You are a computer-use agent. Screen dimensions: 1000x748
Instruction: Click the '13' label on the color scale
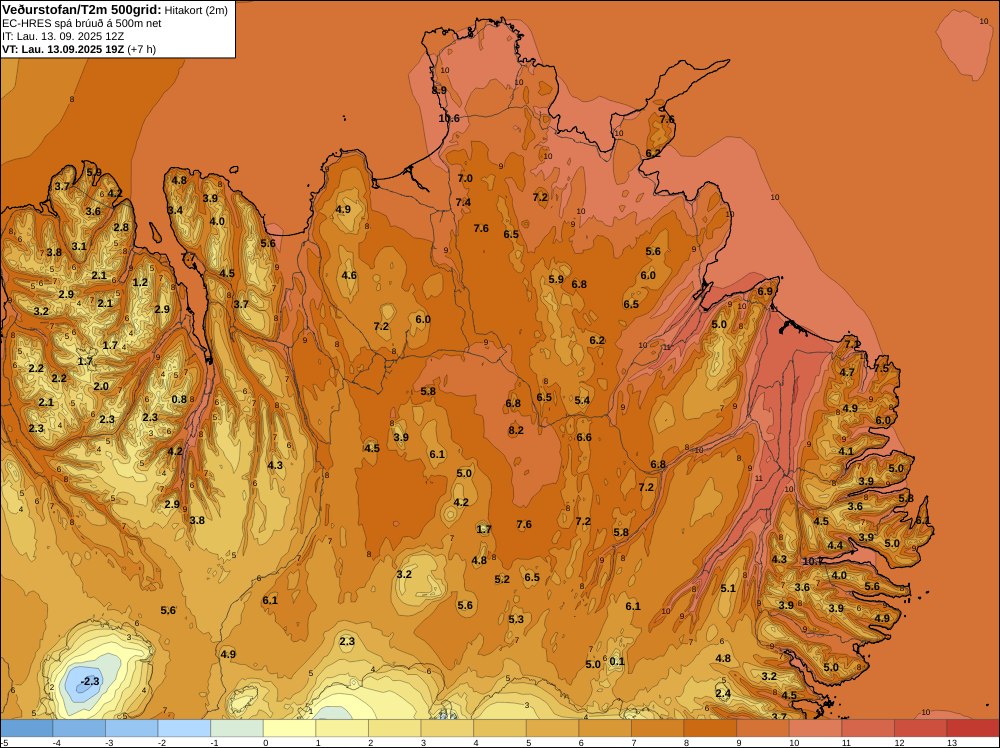pyautogui.click(x=952, y=742)
